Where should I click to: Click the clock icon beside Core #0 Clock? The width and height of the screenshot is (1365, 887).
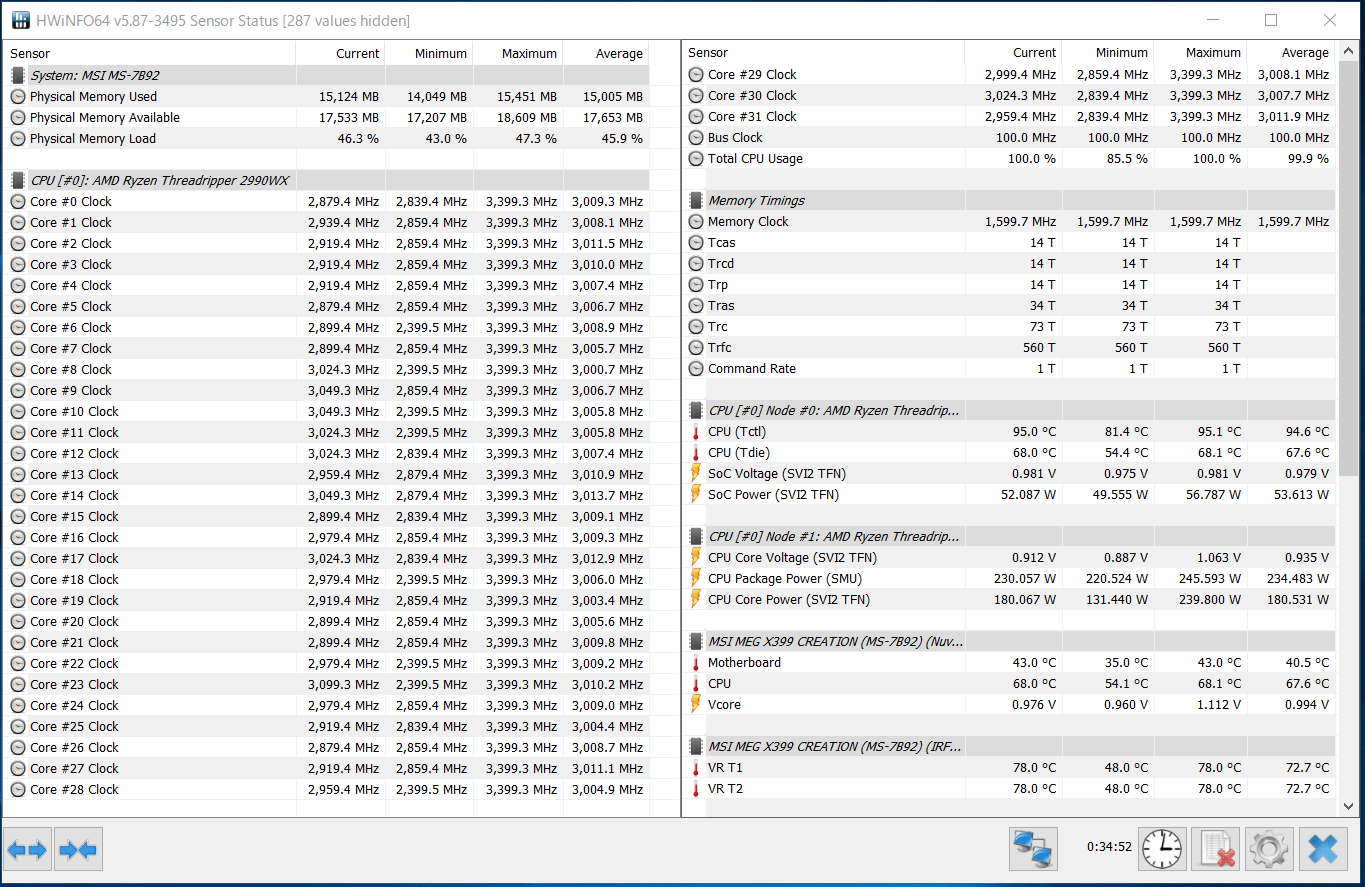coord(18,202)
